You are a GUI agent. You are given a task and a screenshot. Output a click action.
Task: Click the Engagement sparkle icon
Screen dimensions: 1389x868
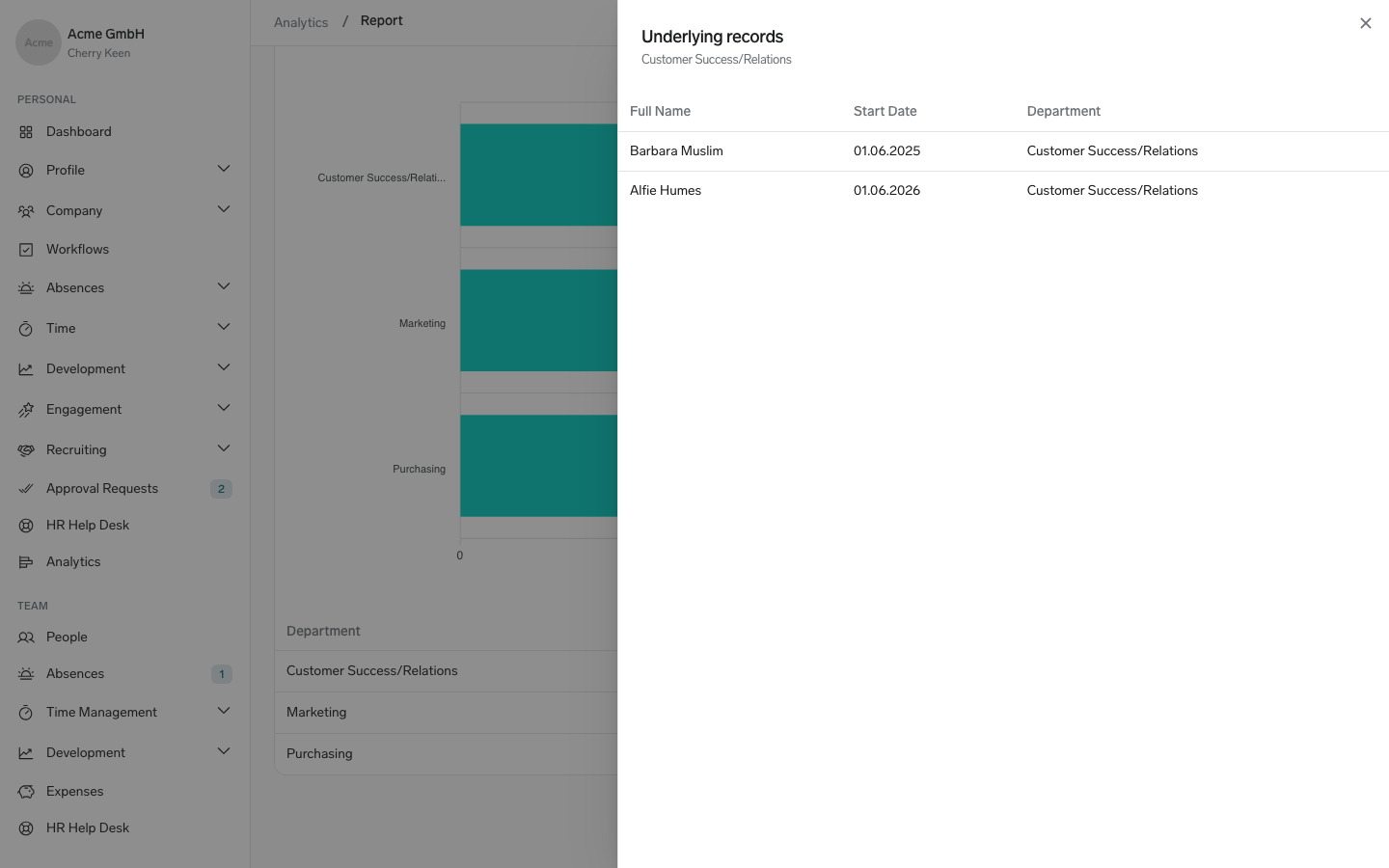[x=26, y=410]
